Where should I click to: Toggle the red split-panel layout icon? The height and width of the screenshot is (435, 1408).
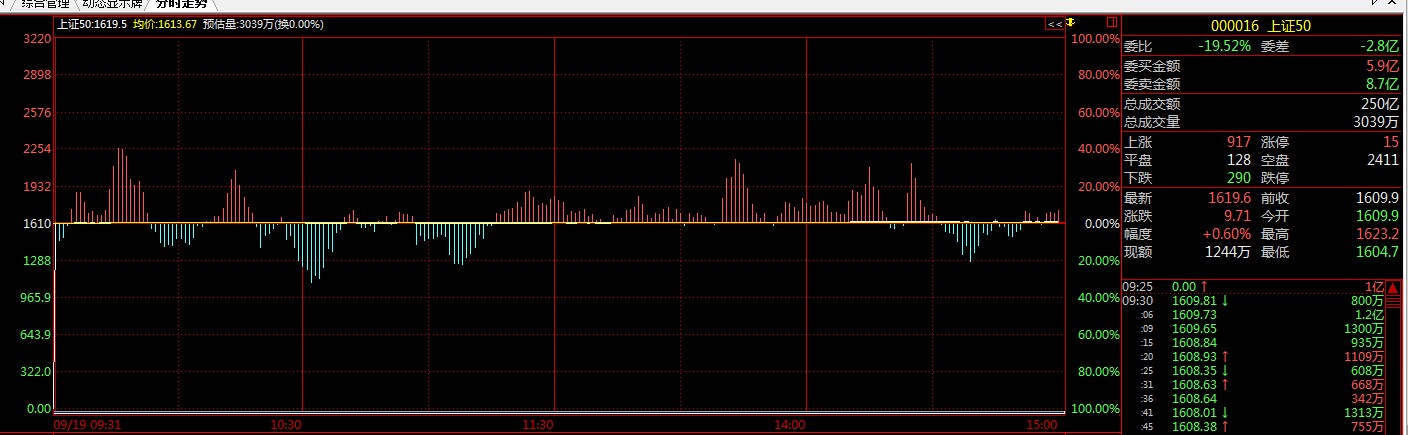click(x=1111, y=22)
